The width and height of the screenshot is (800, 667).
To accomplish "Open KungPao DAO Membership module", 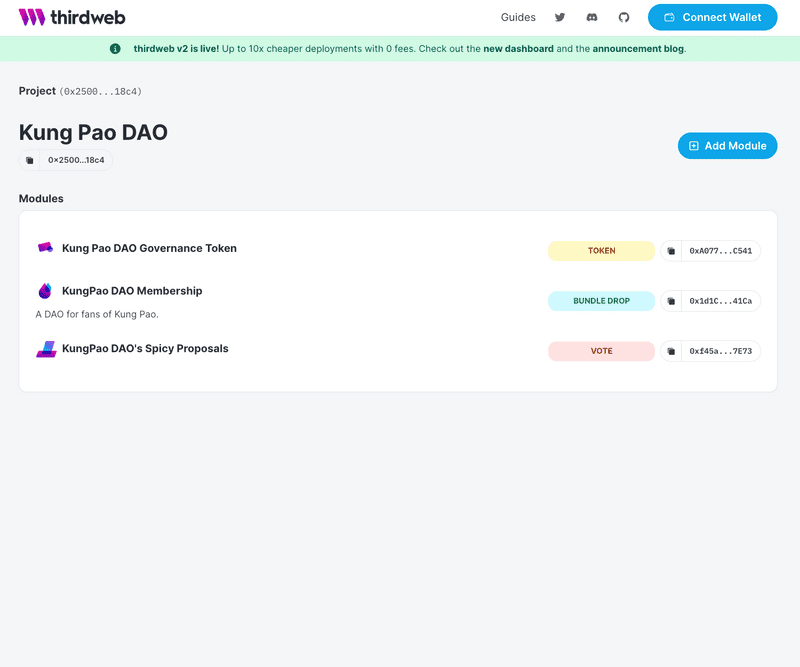I will point(132,291).
